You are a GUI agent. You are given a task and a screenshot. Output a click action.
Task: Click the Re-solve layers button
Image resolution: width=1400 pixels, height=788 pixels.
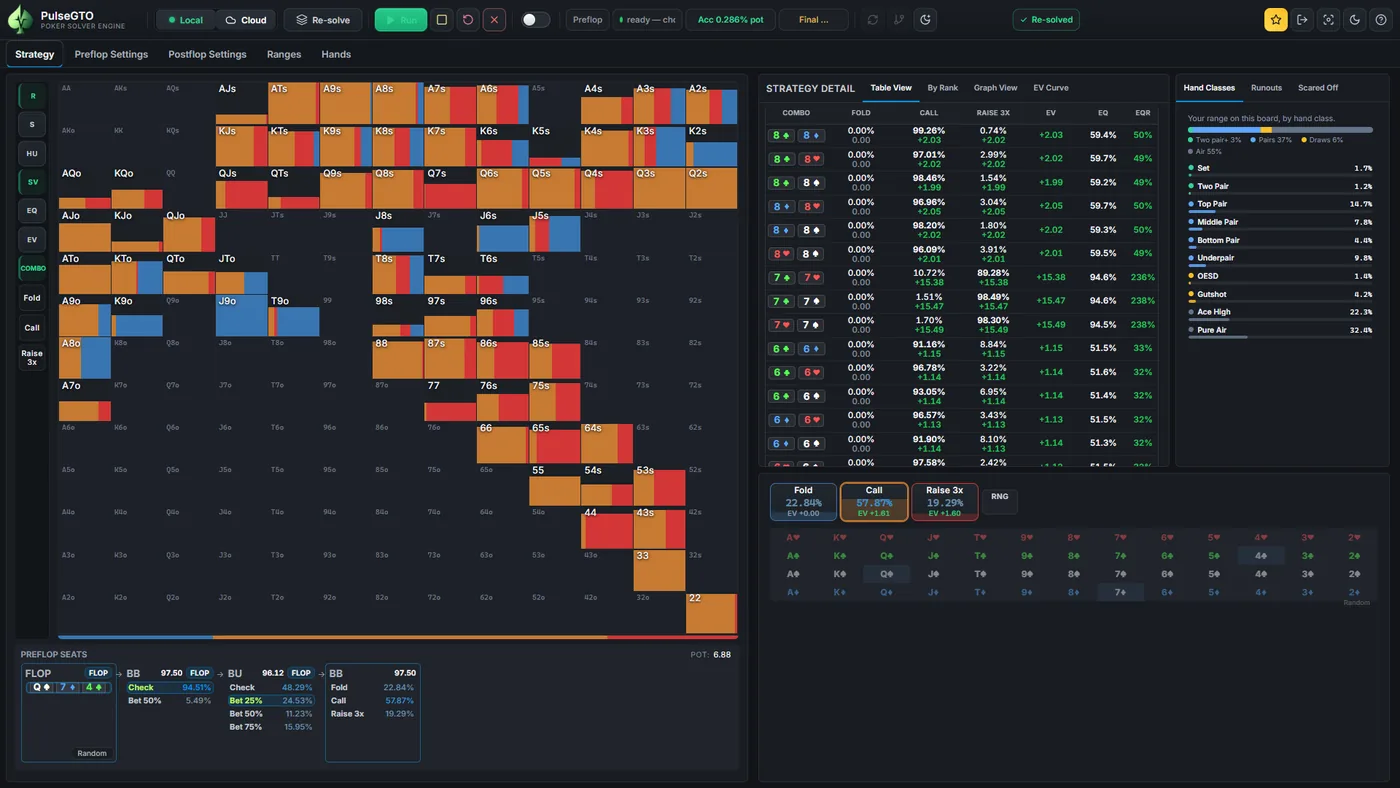pyautogui.click(x=323, y=20)
